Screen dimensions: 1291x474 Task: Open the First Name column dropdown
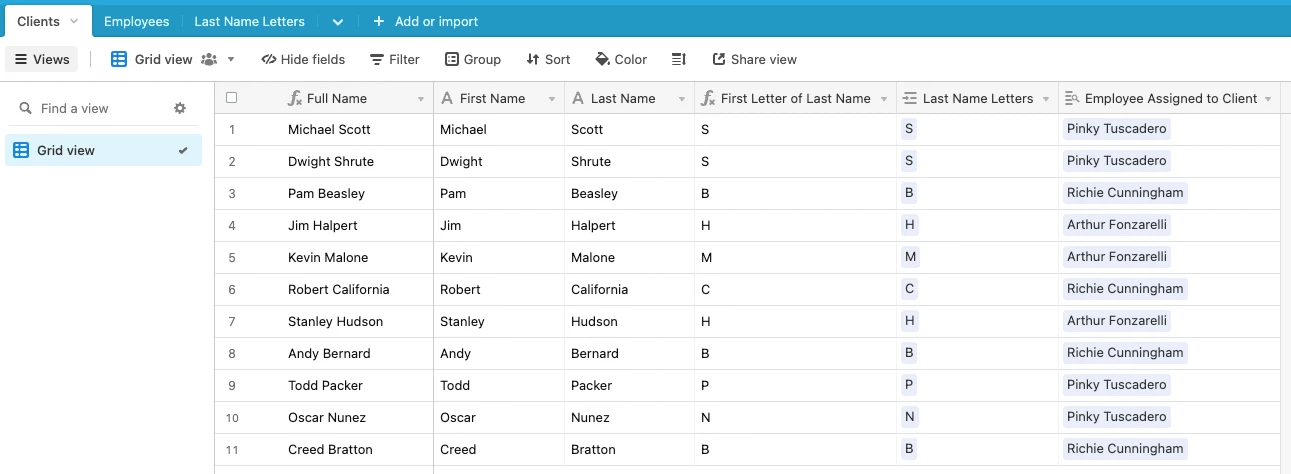[551, 99]
